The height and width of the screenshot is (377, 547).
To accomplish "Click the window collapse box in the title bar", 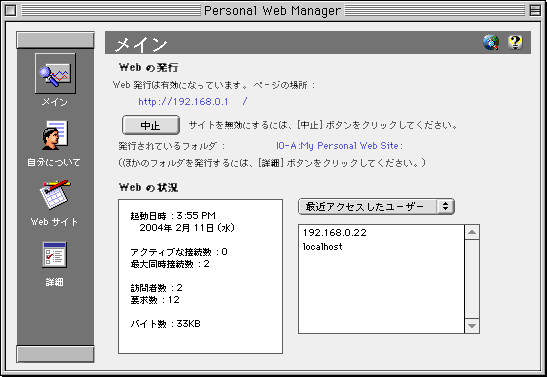I will point(535,10).
